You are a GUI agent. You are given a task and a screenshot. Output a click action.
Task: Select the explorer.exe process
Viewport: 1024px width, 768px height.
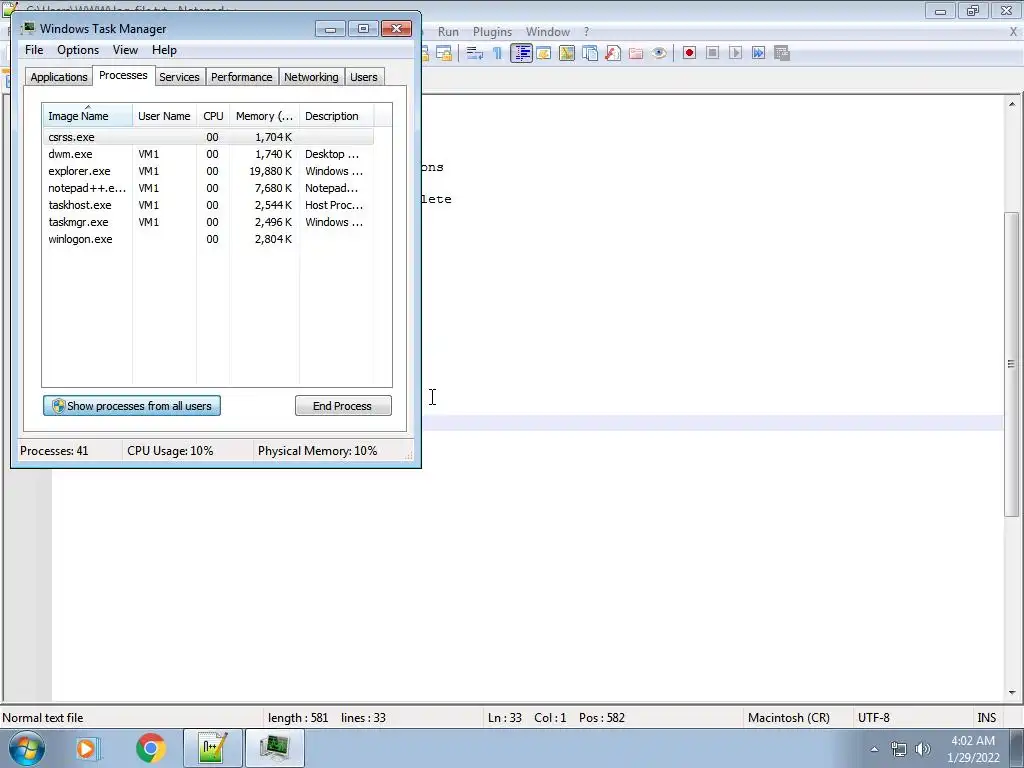[208, 171]
